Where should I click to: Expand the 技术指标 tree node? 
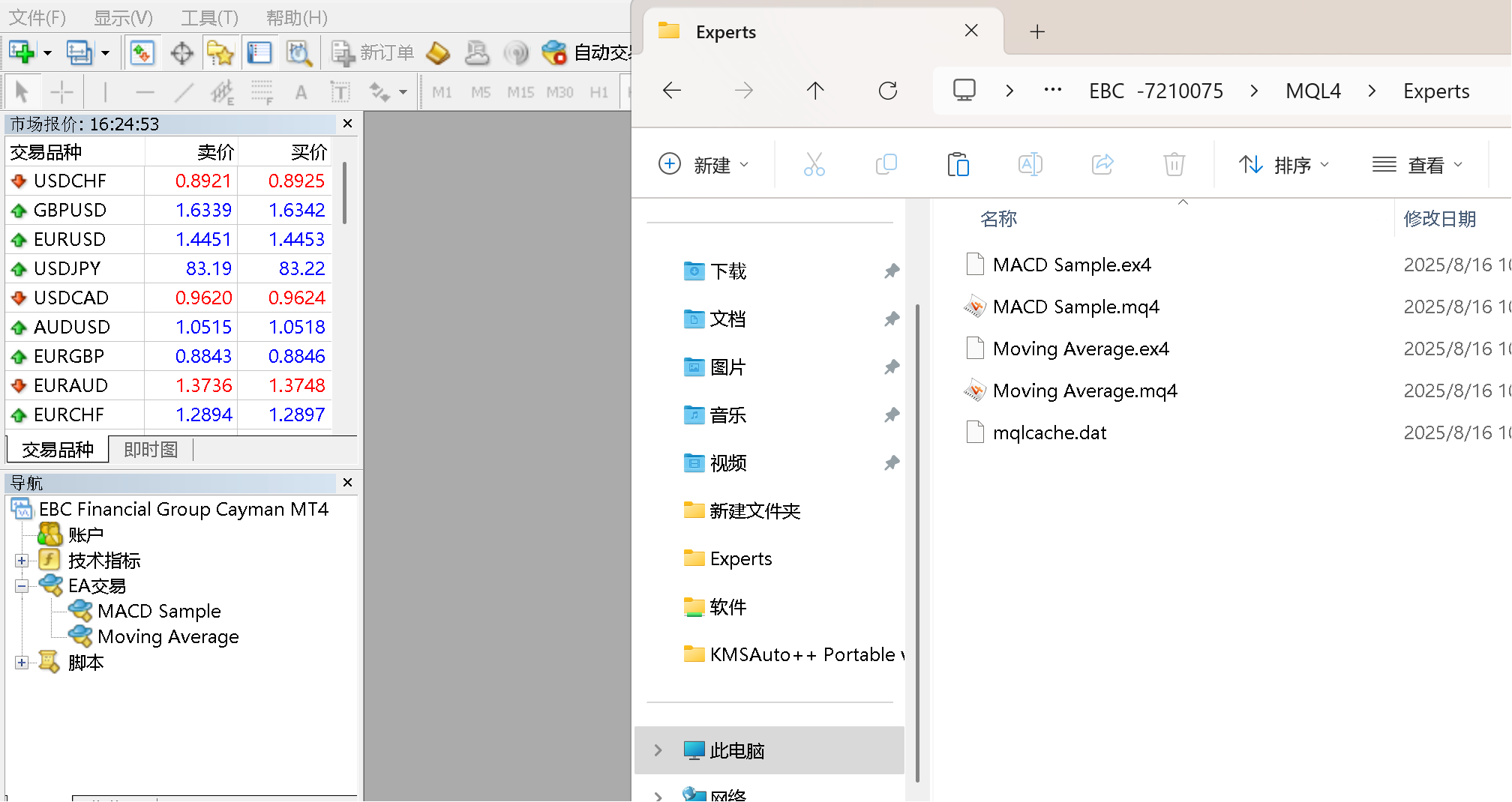[x=22, y=561]
